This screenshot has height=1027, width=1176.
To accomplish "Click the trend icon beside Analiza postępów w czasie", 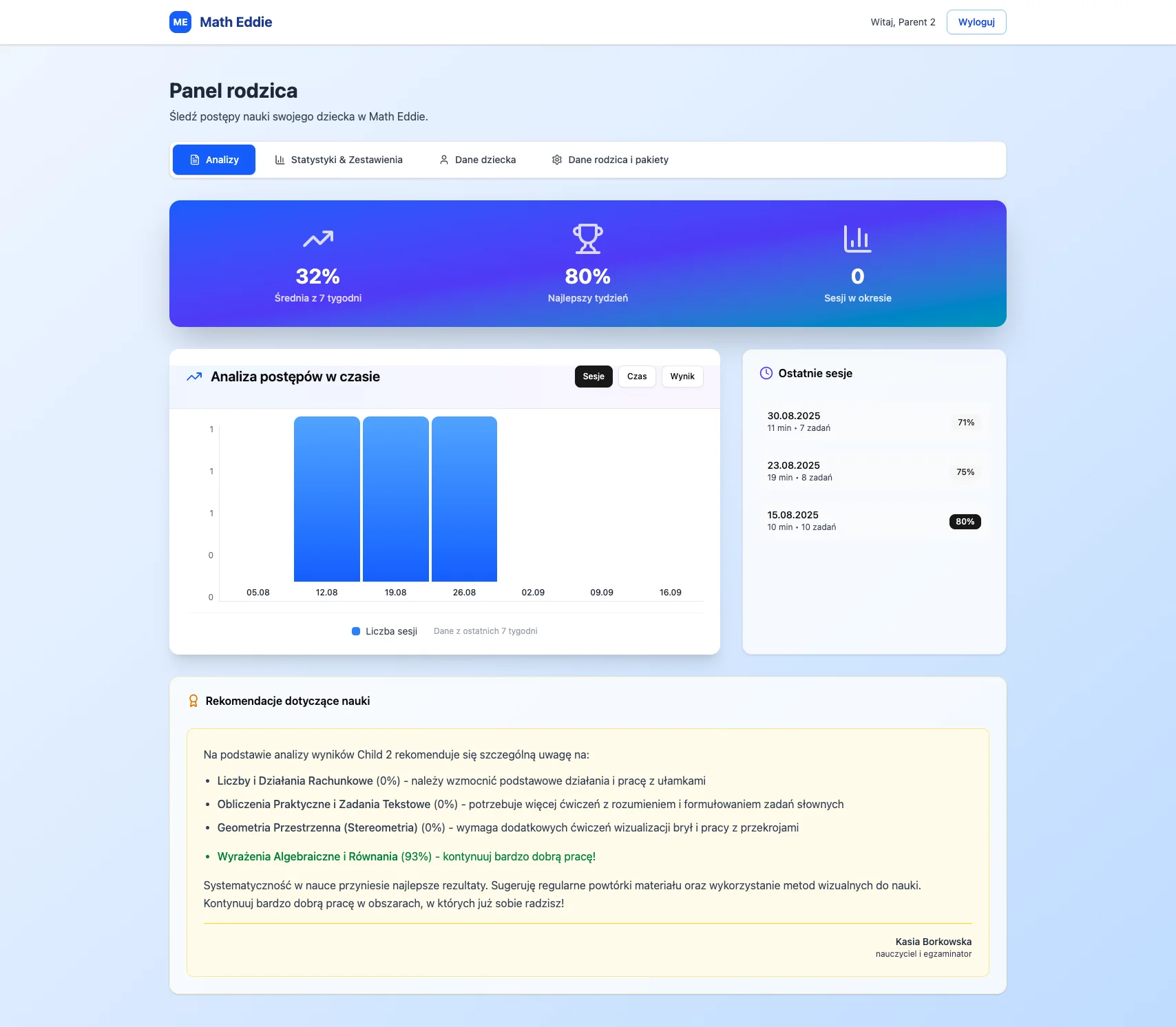I will (195, 377).
